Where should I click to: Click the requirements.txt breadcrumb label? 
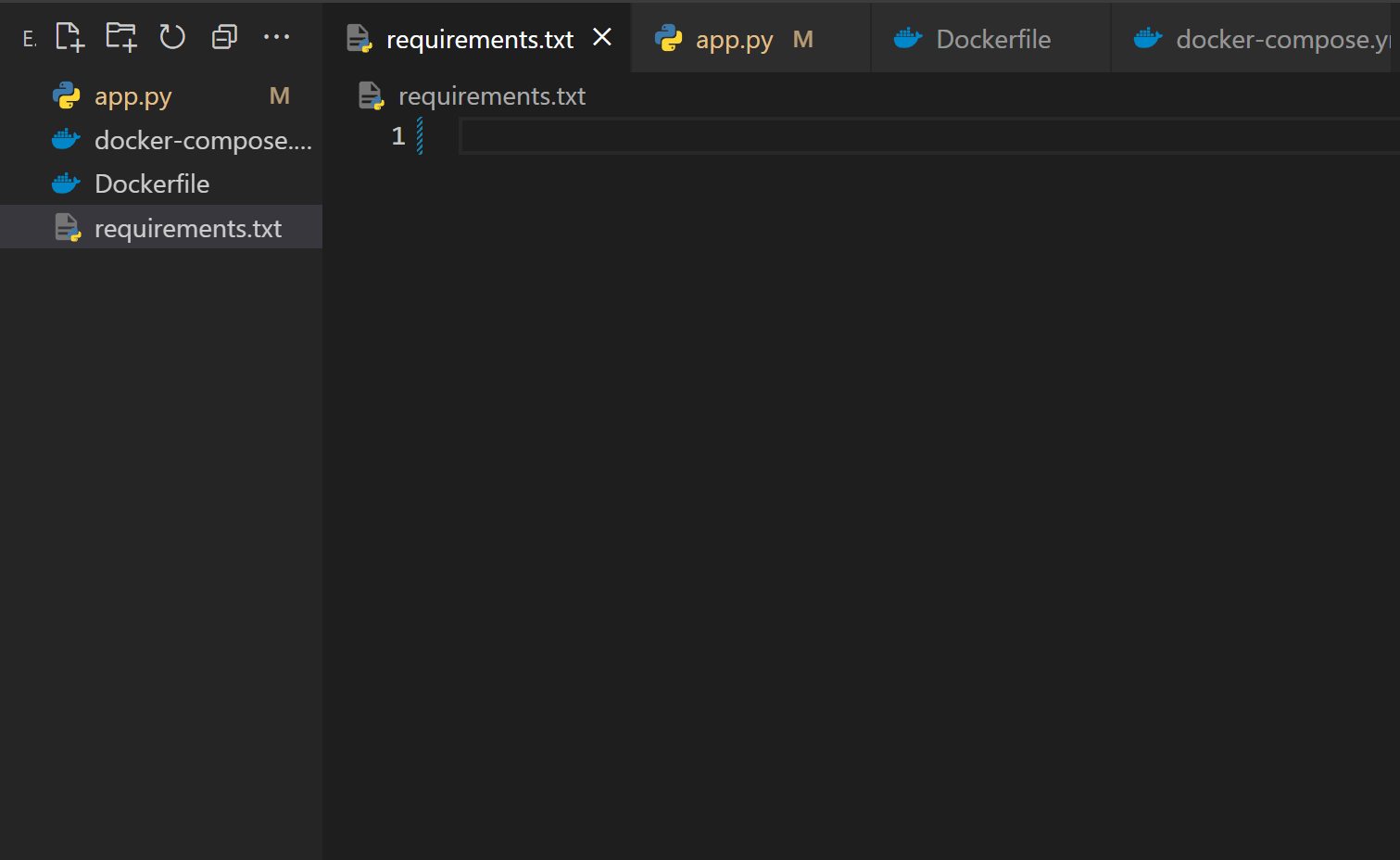(492, 95)
